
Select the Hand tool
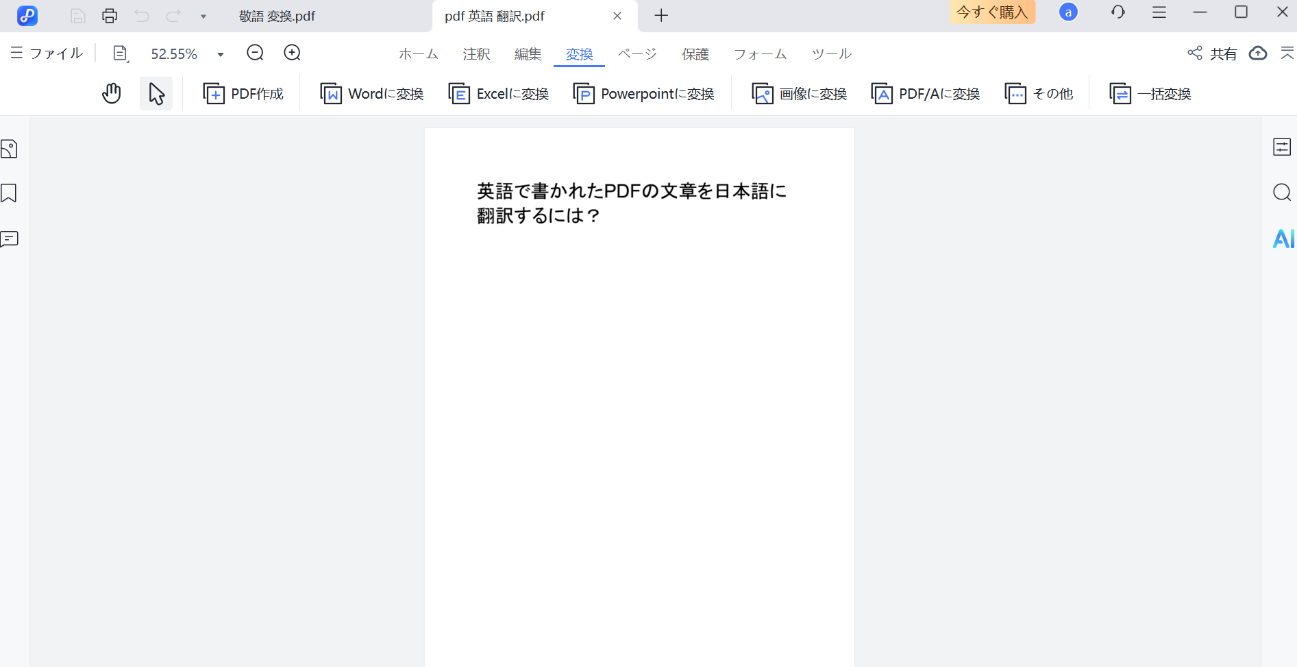click(111, 92)
